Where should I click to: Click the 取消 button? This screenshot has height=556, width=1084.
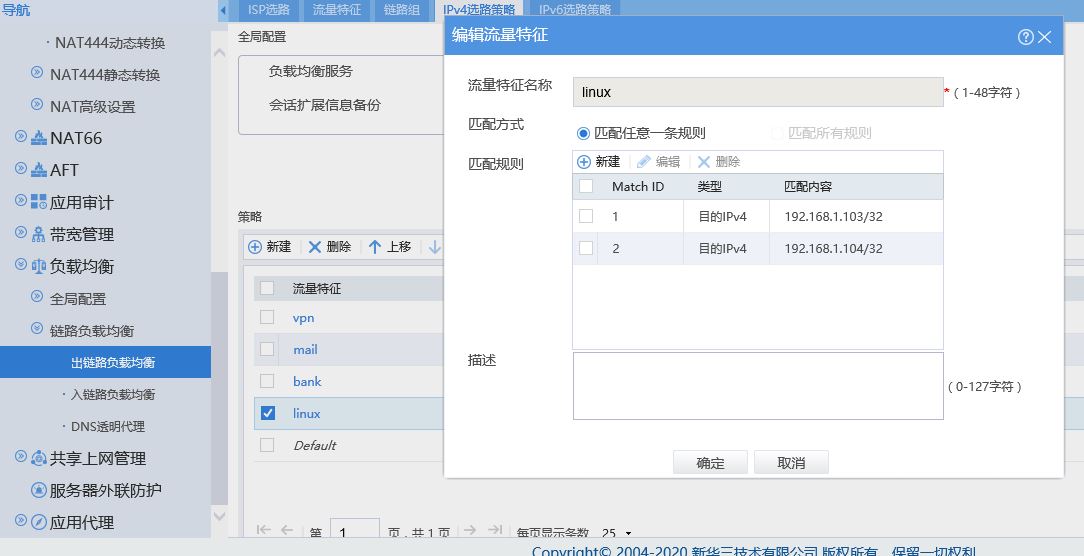click(x=791, y=463)
